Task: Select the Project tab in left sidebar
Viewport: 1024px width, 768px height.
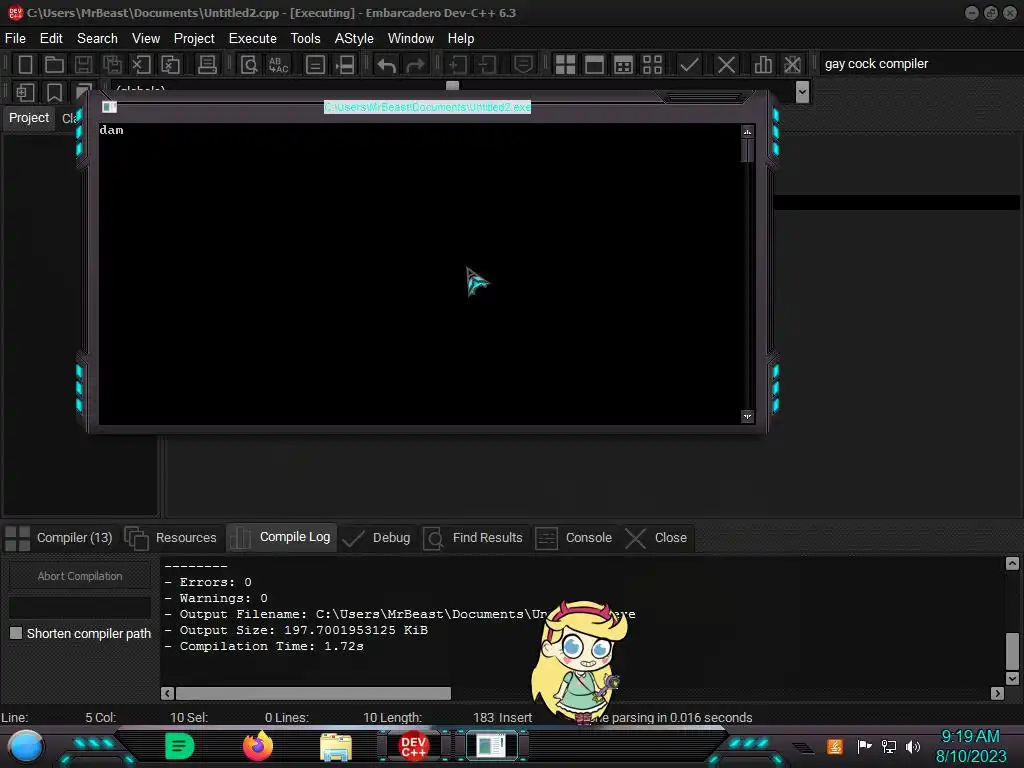Action: click(x=29, y=118)
